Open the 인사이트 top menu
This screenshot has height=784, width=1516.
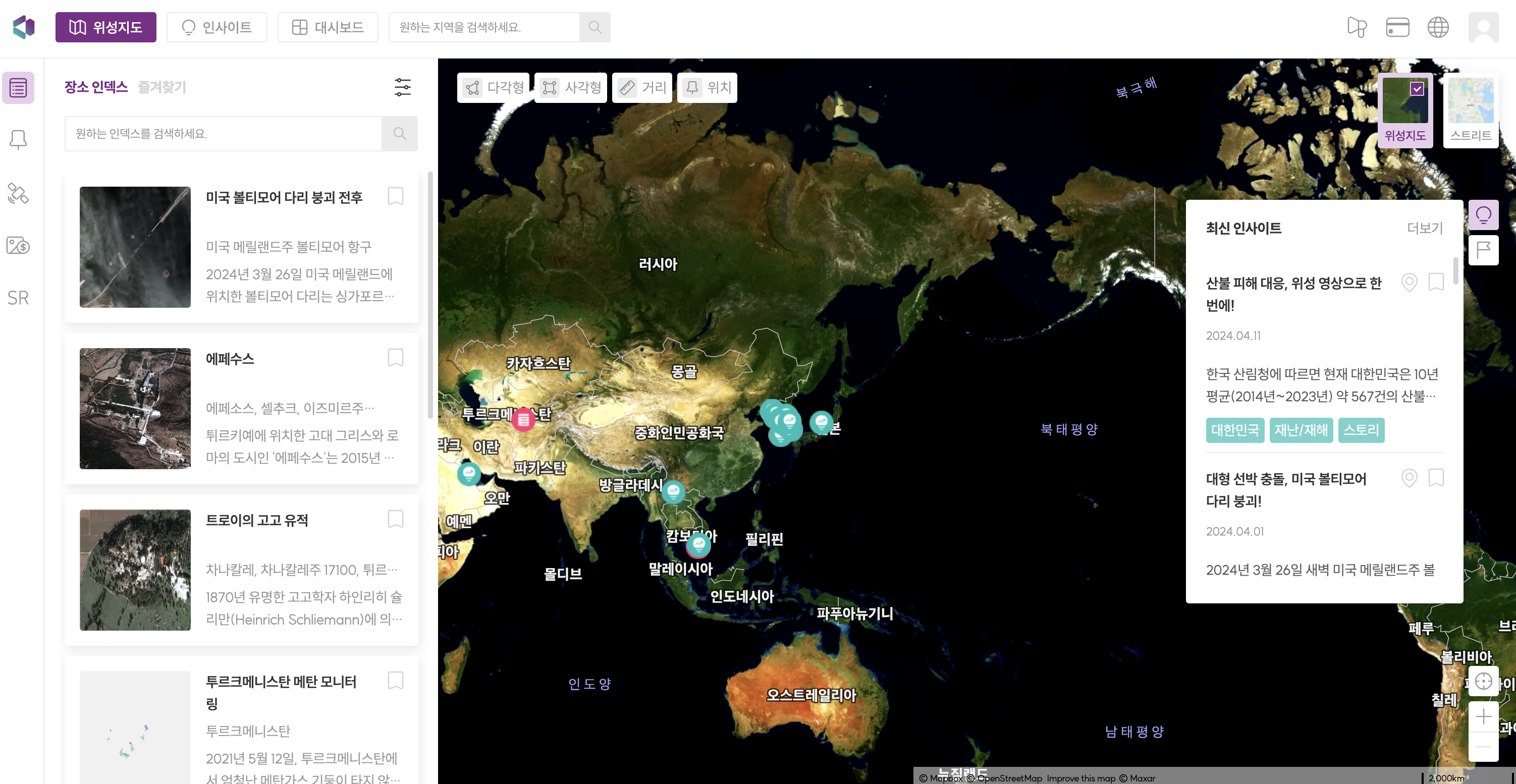click(216, 27)
